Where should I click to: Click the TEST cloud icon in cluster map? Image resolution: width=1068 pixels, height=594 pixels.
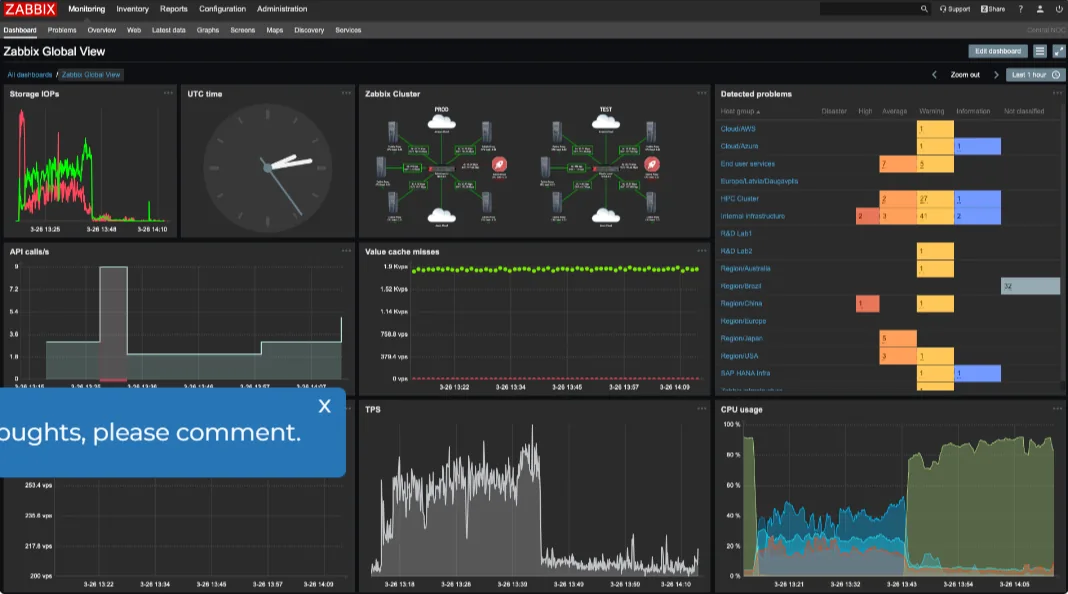point(606,123)
